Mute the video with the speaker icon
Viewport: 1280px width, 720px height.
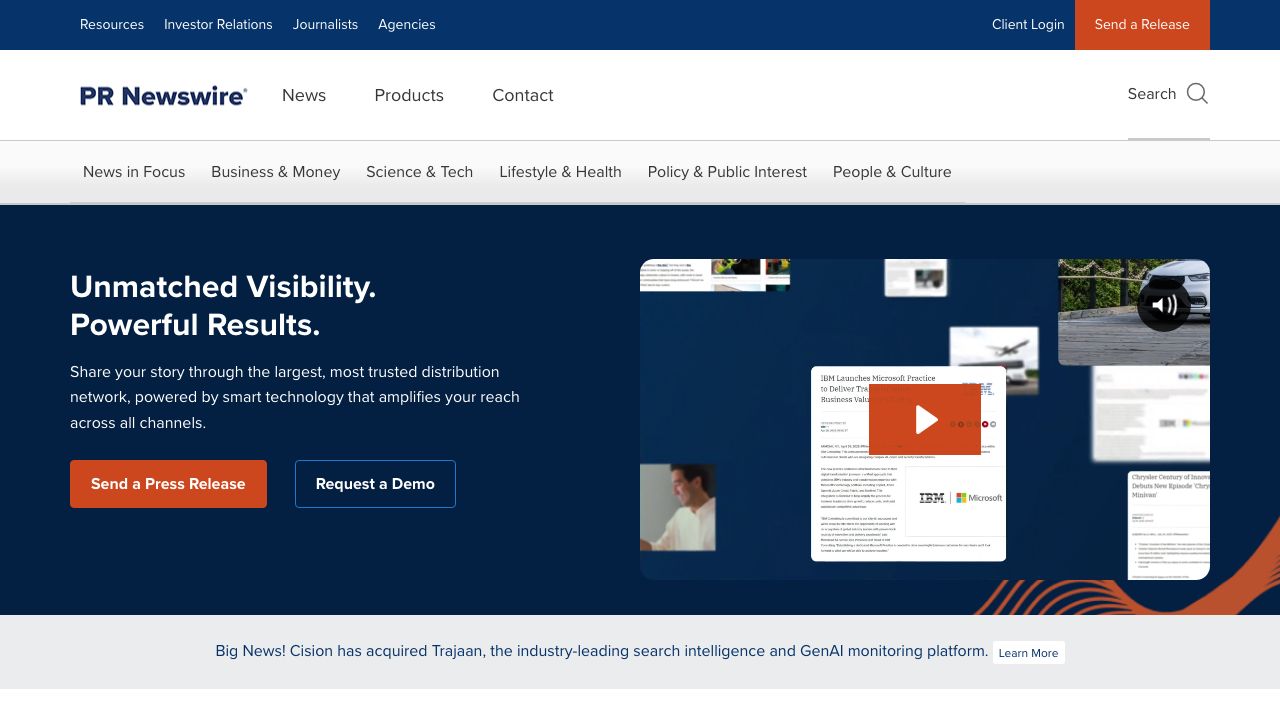(x=1163, y=305)
